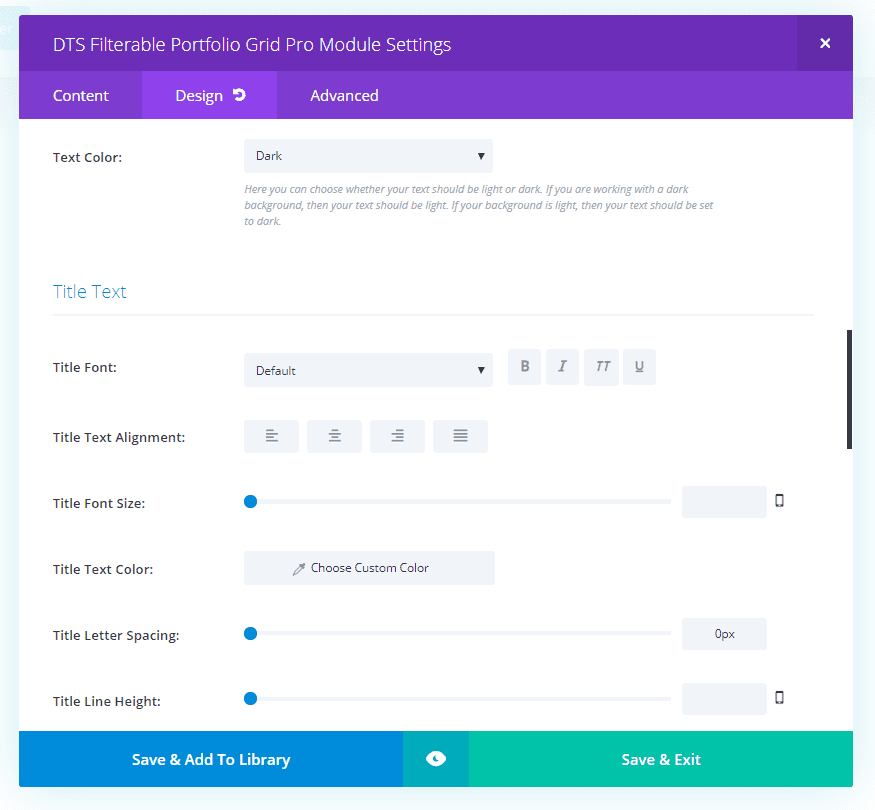Click the eye preview icon
The height and width of the screenshot is (810, 875).
tap(436, 759)
